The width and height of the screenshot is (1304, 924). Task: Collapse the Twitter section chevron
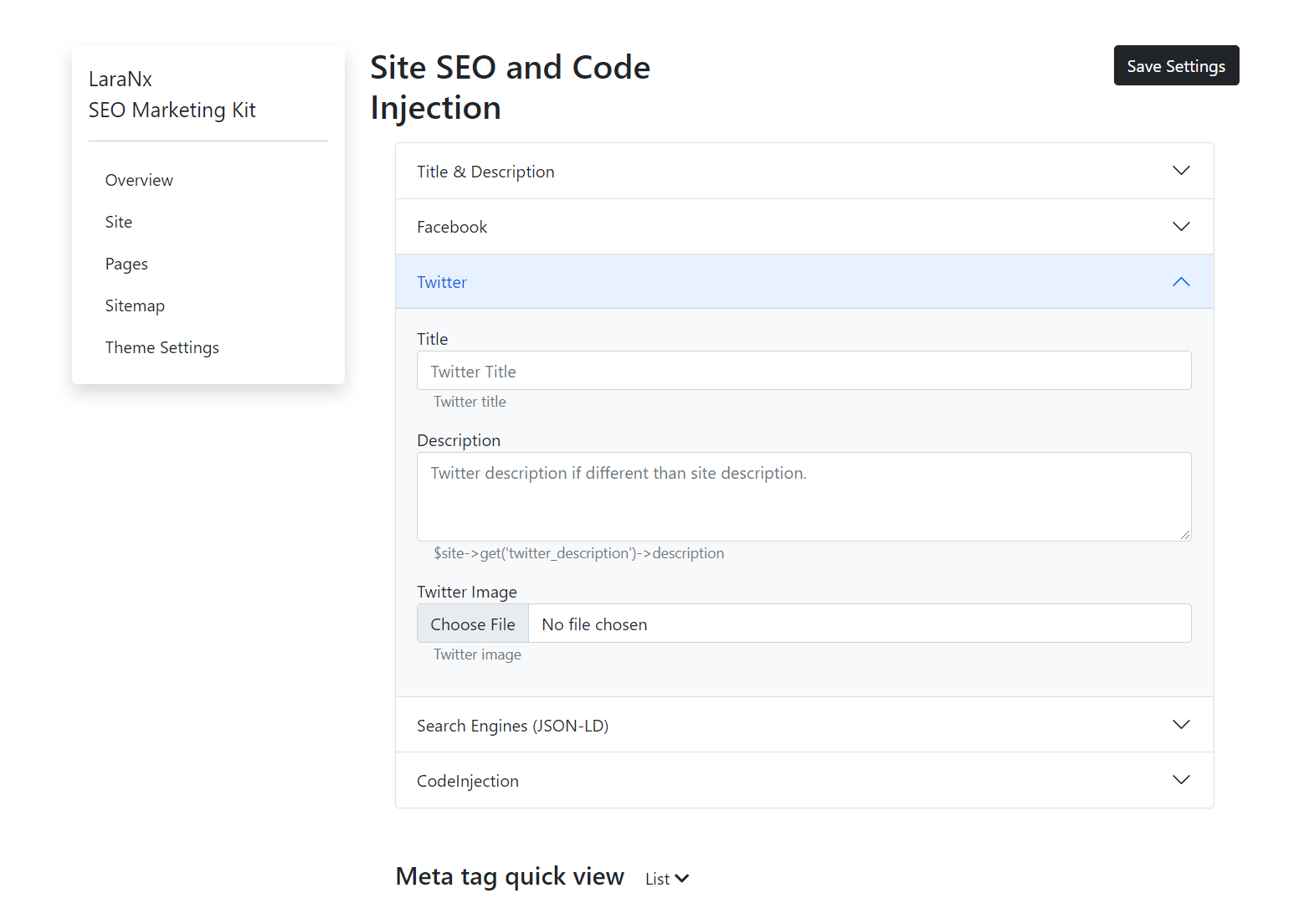[x=1181, y=282]
